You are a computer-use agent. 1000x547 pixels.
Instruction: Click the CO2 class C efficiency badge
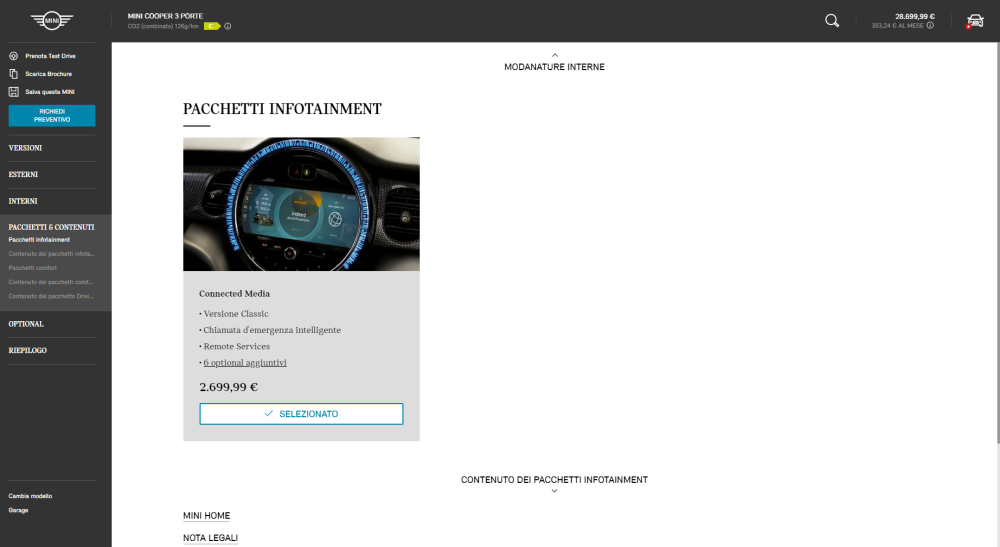212,26
